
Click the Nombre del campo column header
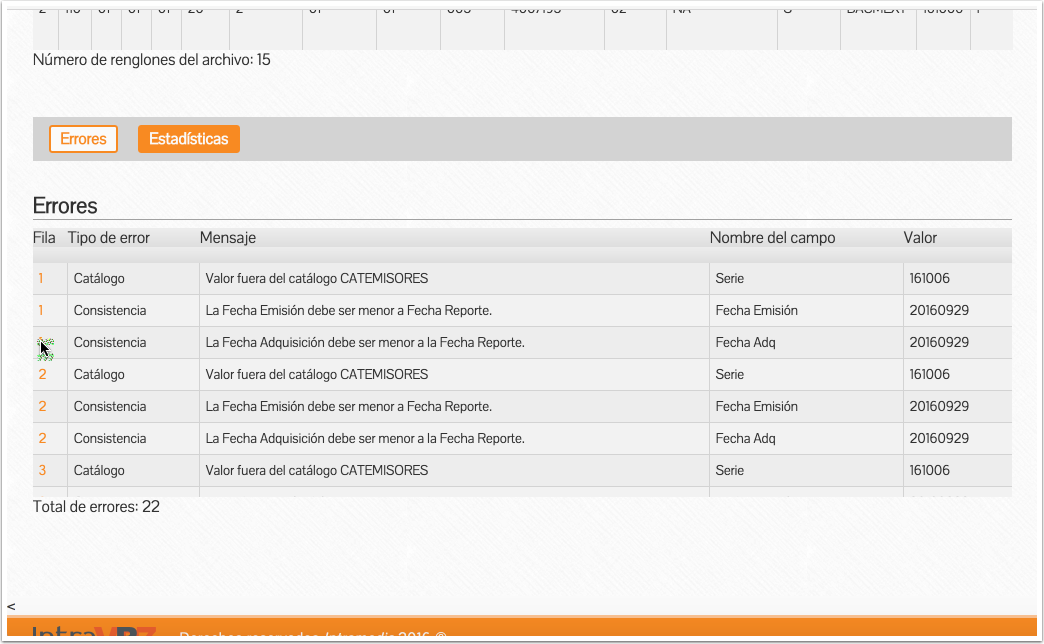pos(772,238)
